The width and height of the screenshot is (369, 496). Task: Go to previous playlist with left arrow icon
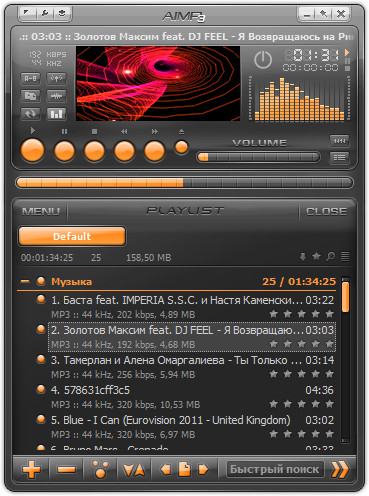pos(166,469)
